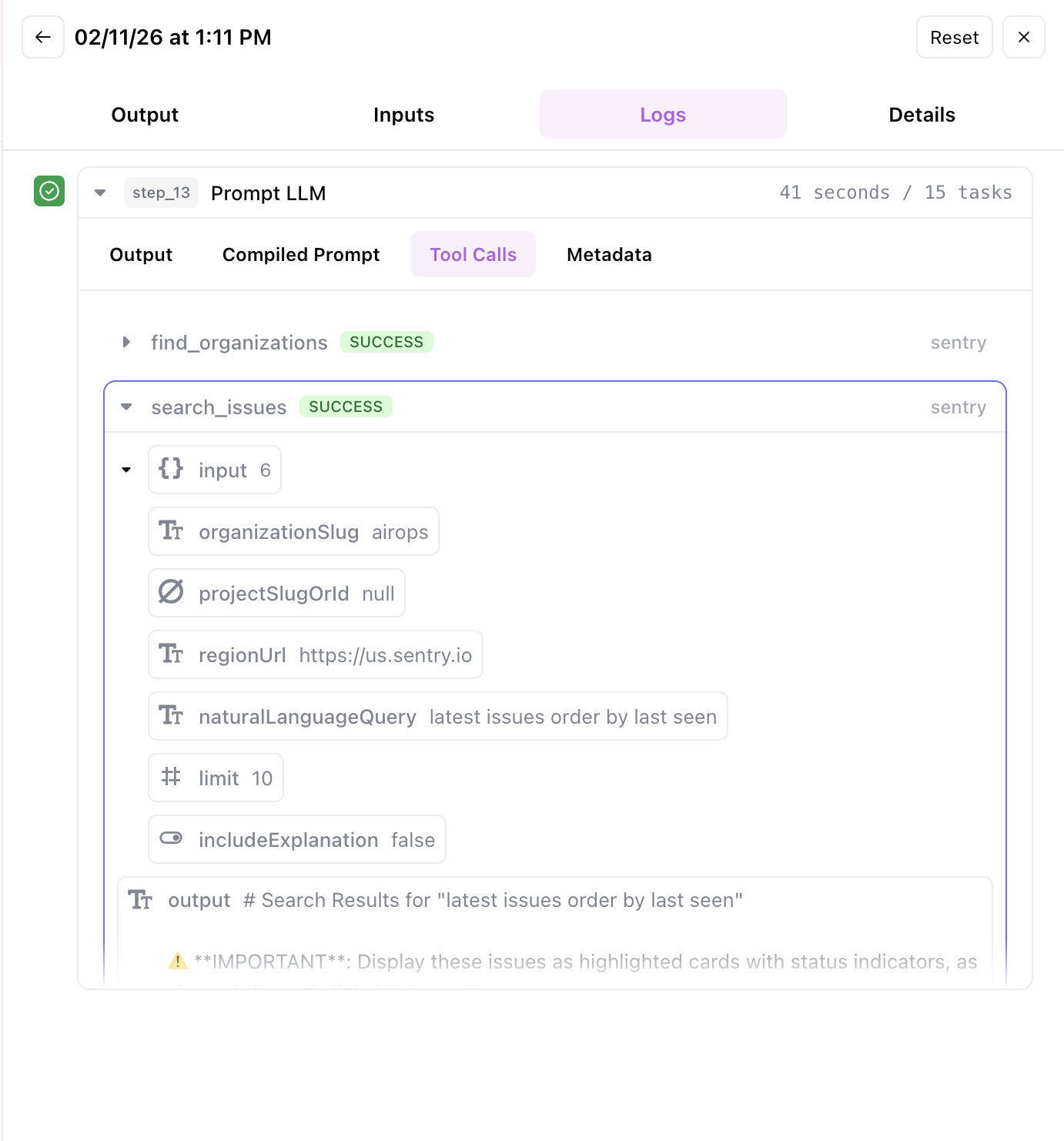
Task: Click the text type icon beside organizationSlug
Action: (x=171, y=530)
